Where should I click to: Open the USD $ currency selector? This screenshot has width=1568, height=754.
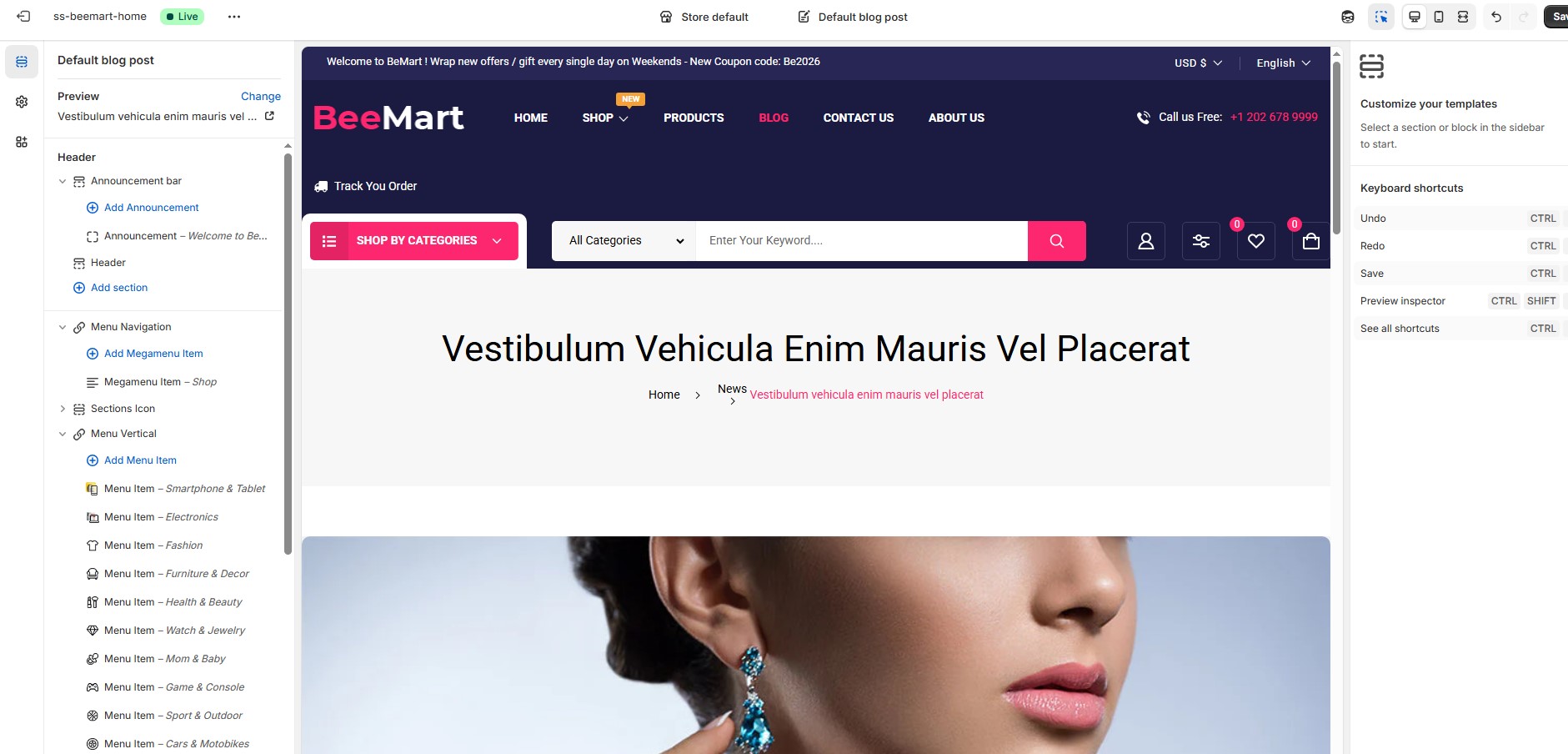click(1198, 63)
